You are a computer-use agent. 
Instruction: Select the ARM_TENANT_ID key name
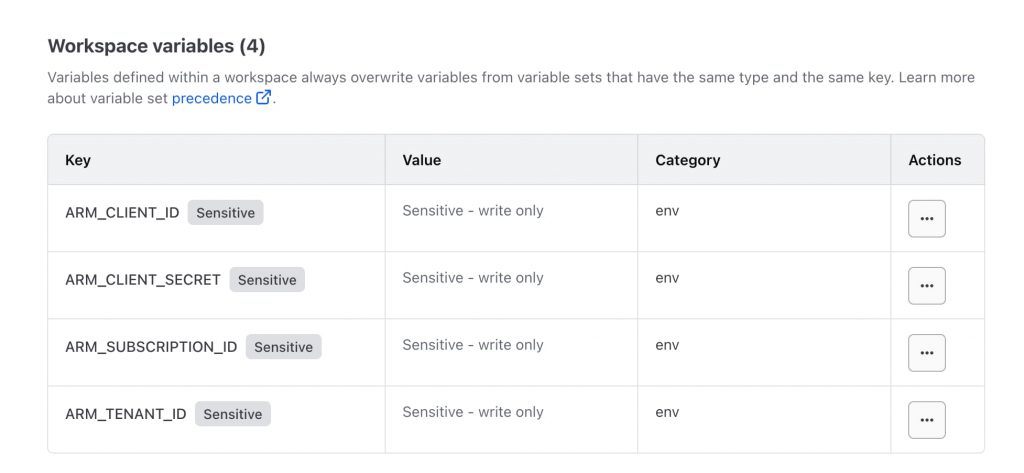click(x=126, y=414)
